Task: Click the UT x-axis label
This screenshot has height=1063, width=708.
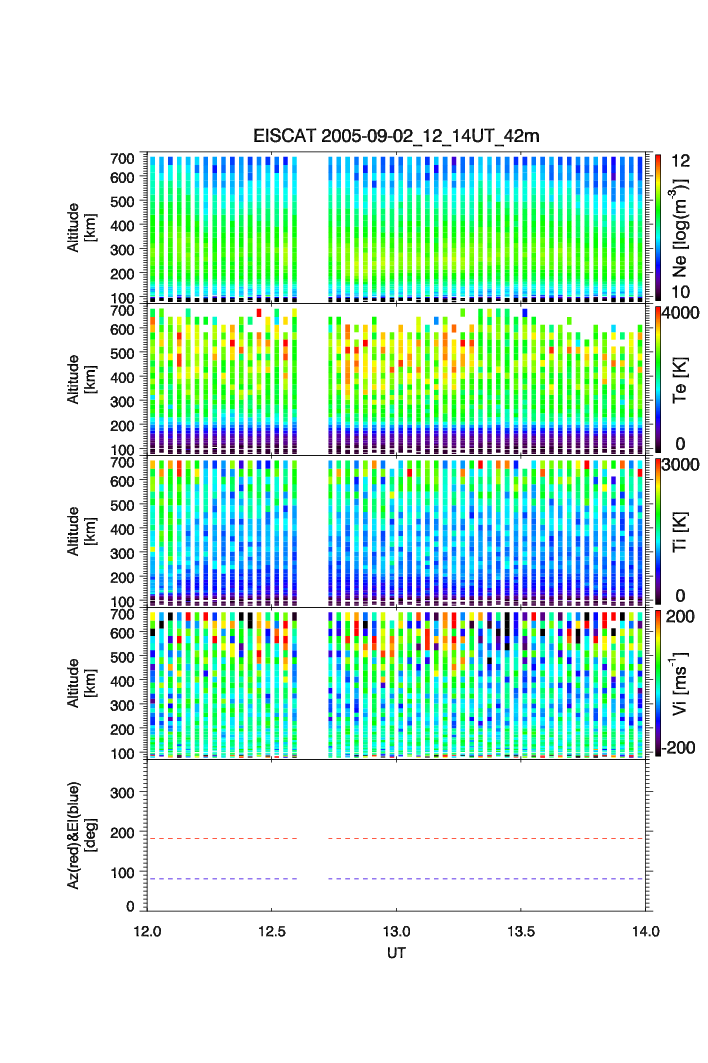Action: click(x=396, y=953)
